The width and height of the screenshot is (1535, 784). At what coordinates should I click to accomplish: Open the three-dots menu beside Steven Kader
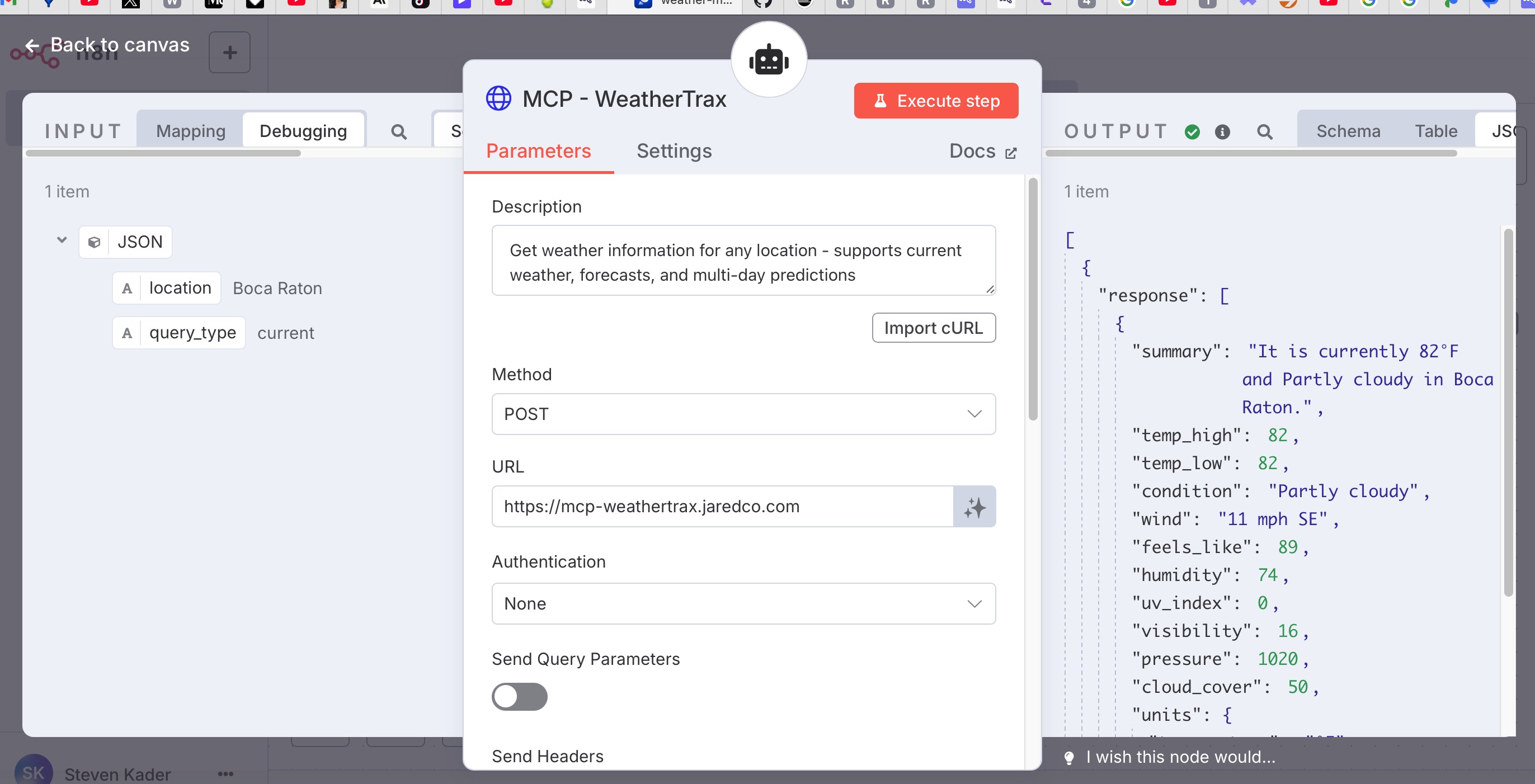point(225,774)
